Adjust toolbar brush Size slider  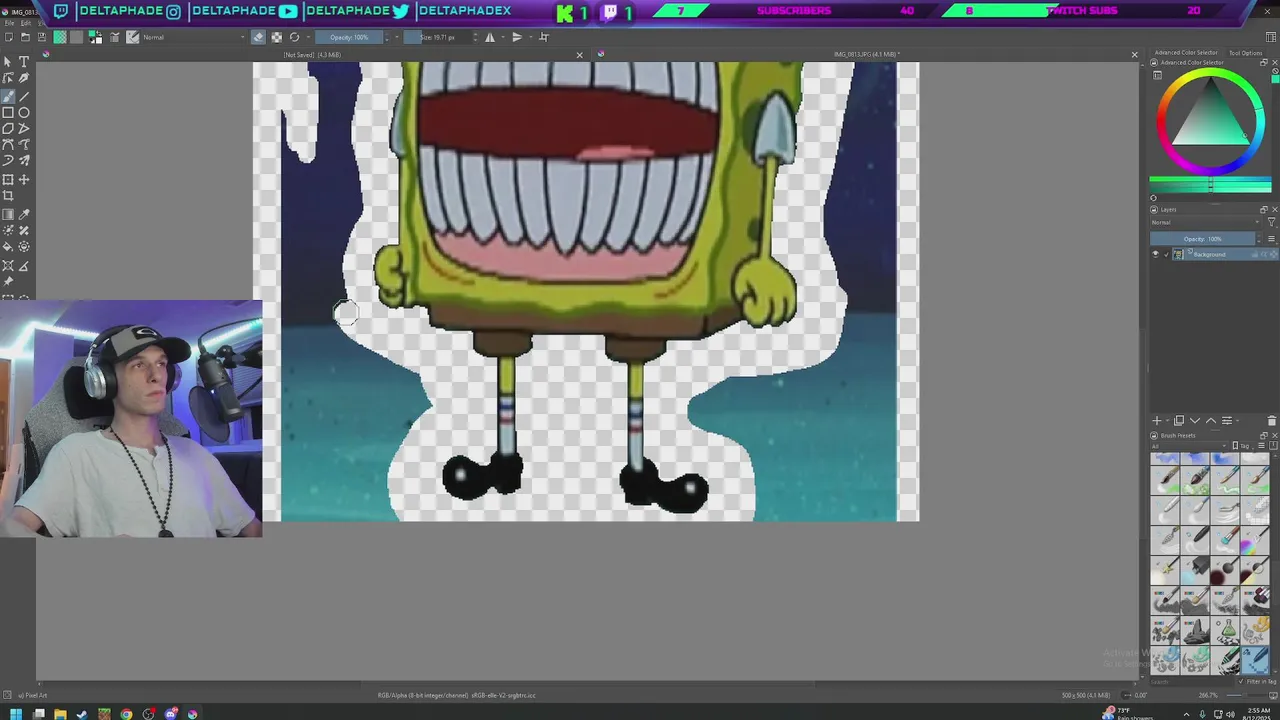point(437,37)
